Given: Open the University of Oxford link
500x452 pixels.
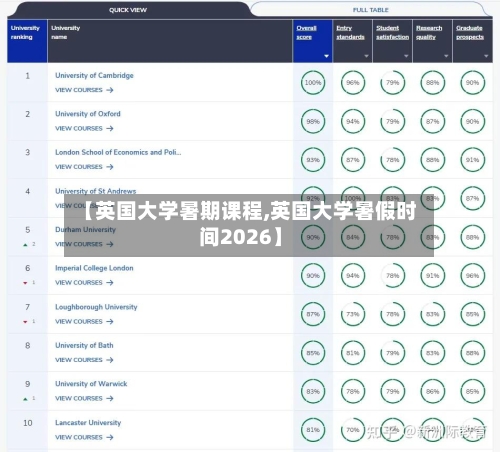Looking at the screenshot, I should tap(88, 114).
